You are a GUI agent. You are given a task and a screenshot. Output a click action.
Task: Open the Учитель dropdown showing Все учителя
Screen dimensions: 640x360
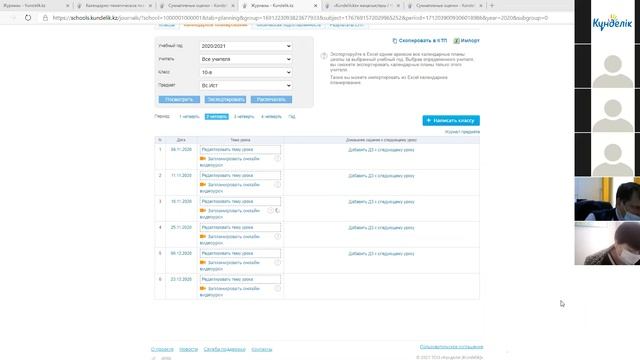[246, 59]
